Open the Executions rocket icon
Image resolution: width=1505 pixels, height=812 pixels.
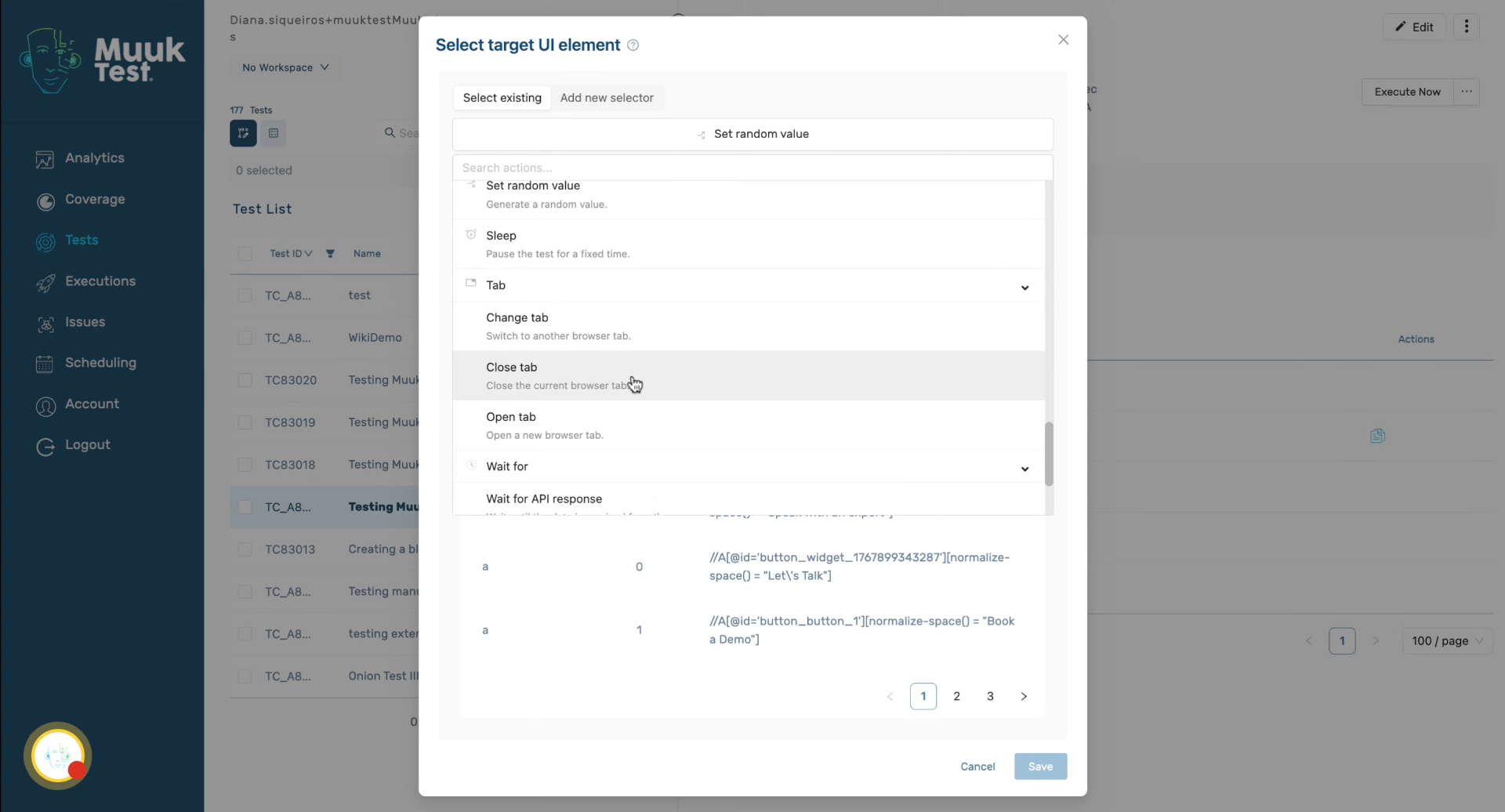click(x=45, y=282)
